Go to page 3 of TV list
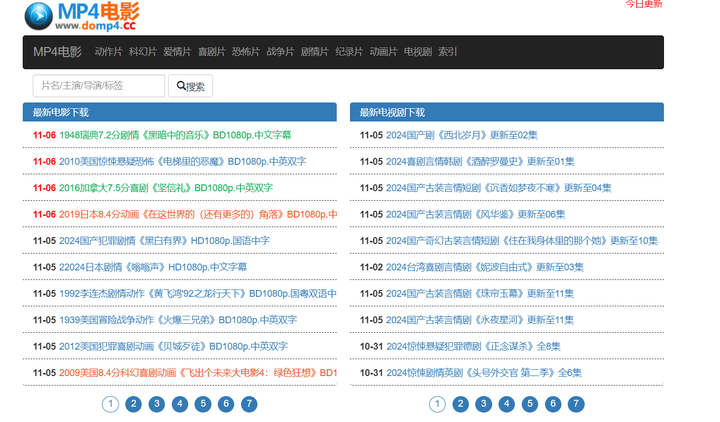 coord(484,404)
